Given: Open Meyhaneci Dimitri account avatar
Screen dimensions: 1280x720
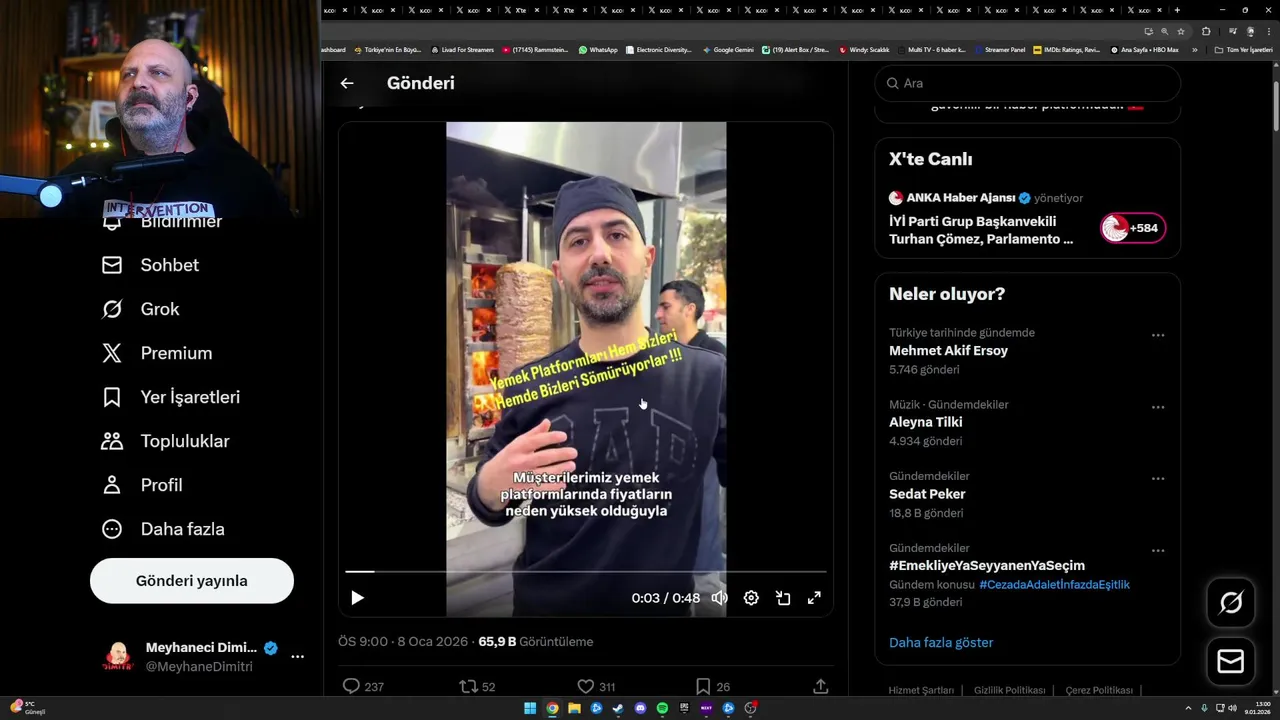Looking at the screenshot, I should tap(118, 657).
